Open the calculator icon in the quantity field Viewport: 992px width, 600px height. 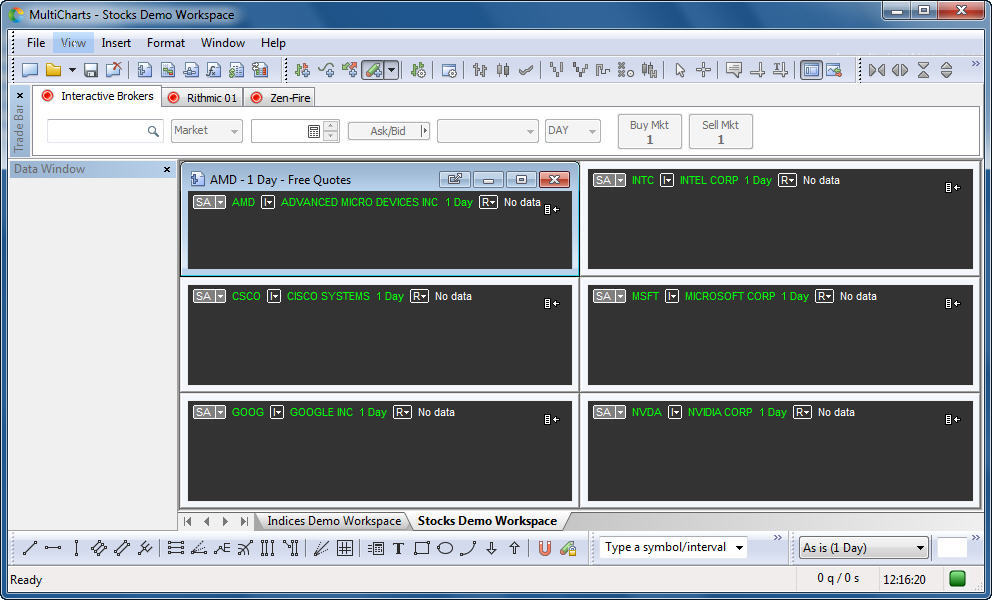coord(314,131)
